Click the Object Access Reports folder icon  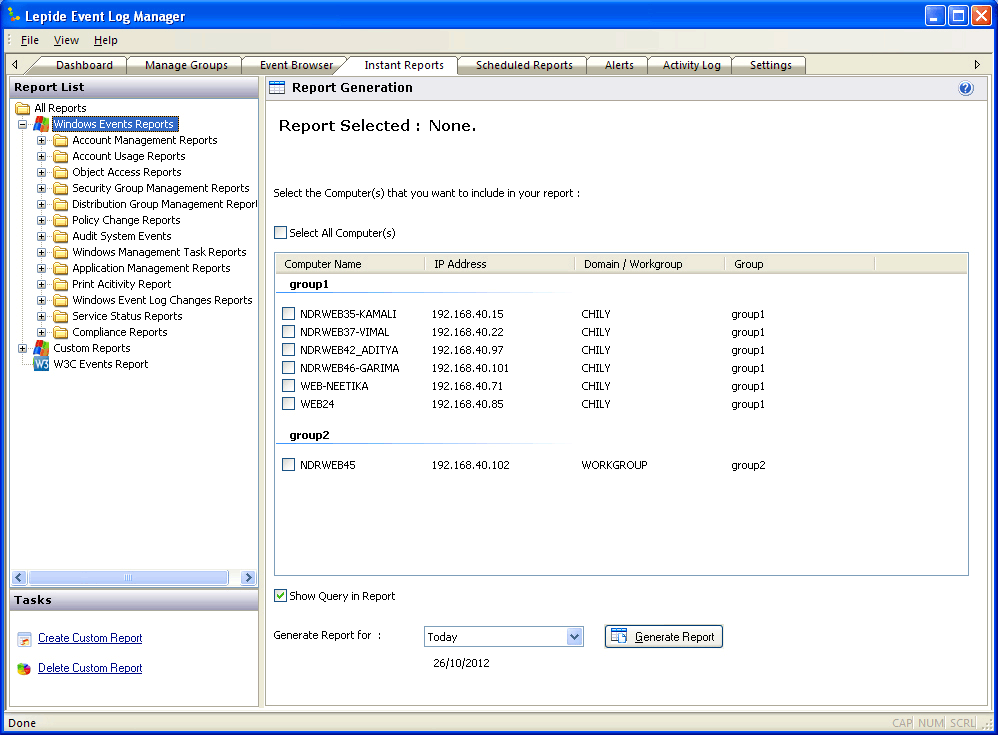tap(61, 172)
